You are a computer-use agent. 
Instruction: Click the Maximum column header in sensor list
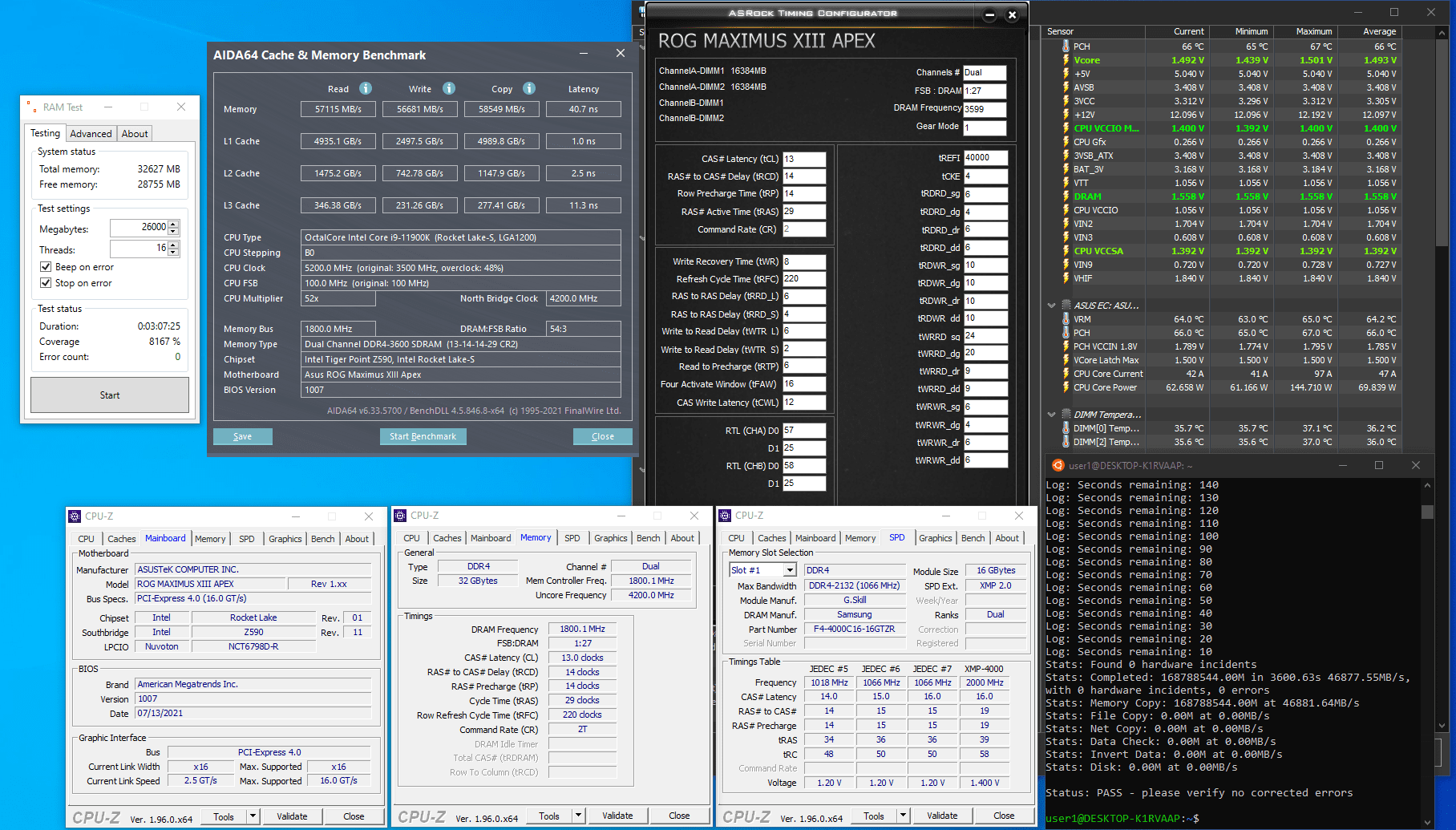1306,32
